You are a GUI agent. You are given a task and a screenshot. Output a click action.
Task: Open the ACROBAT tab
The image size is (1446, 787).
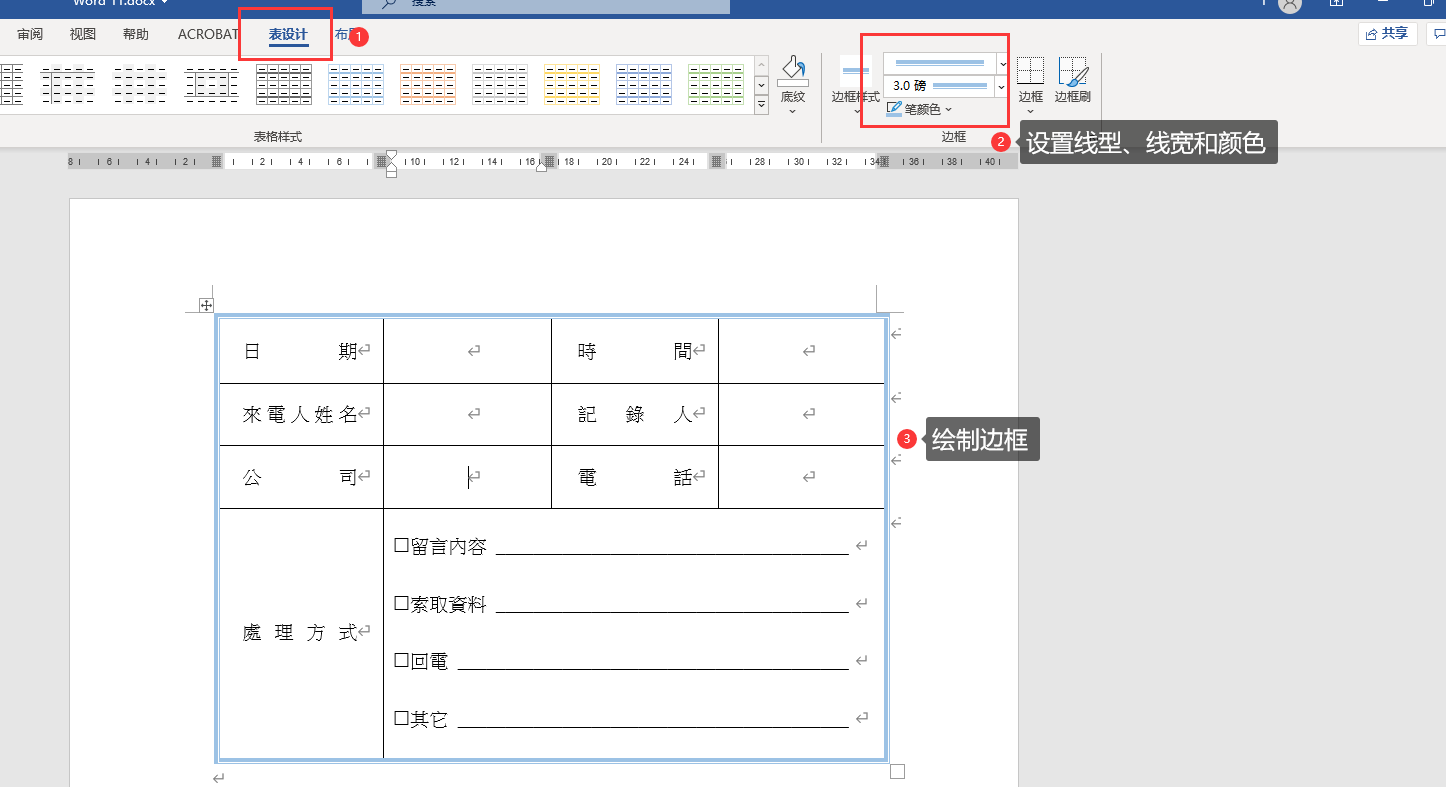coord(207,35)
